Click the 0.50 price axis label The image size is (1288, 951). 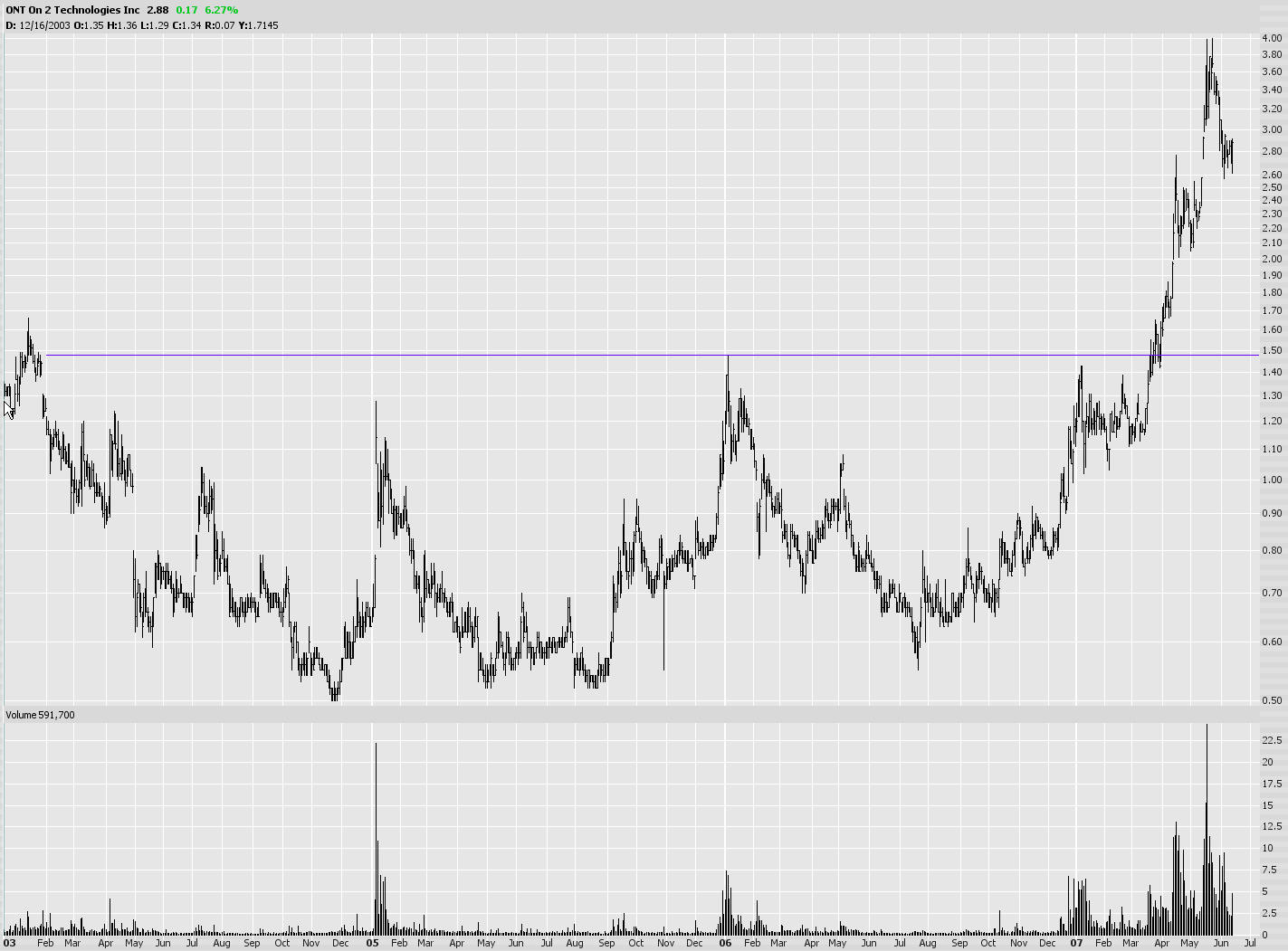[x=1272, y=700]
